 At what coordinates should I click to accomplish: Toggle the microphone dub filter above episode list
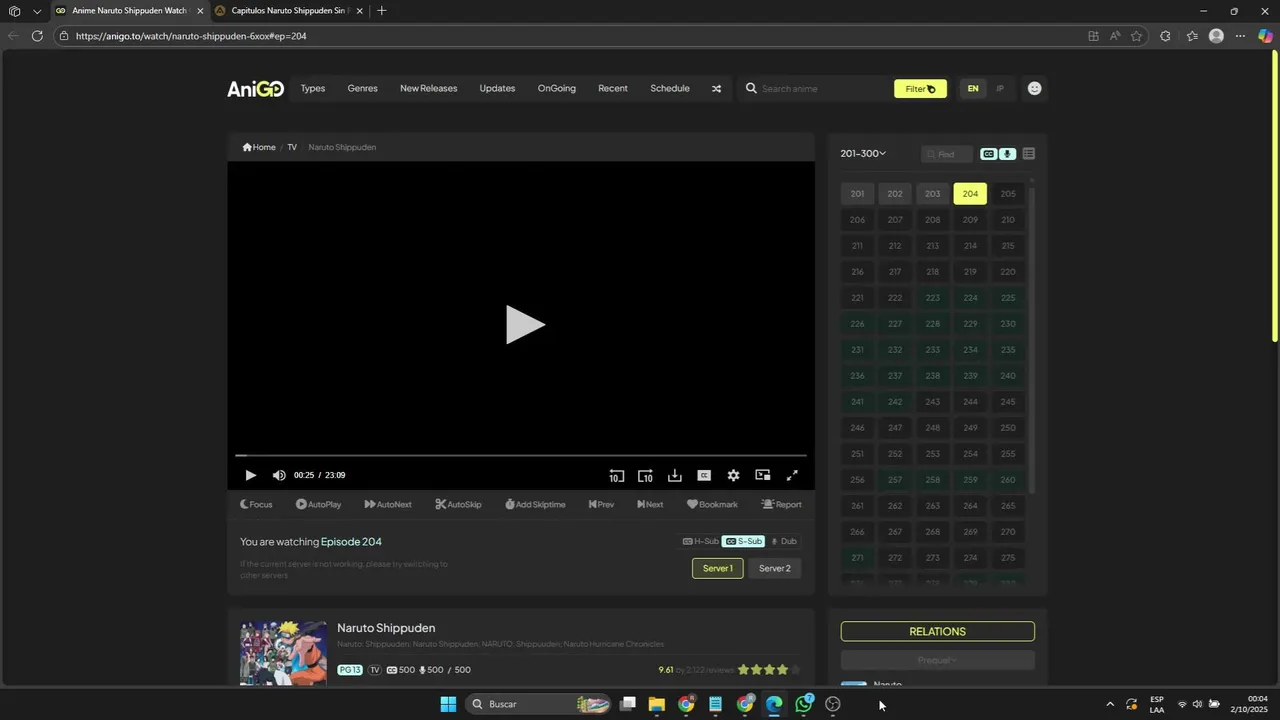coord(1007,154)
